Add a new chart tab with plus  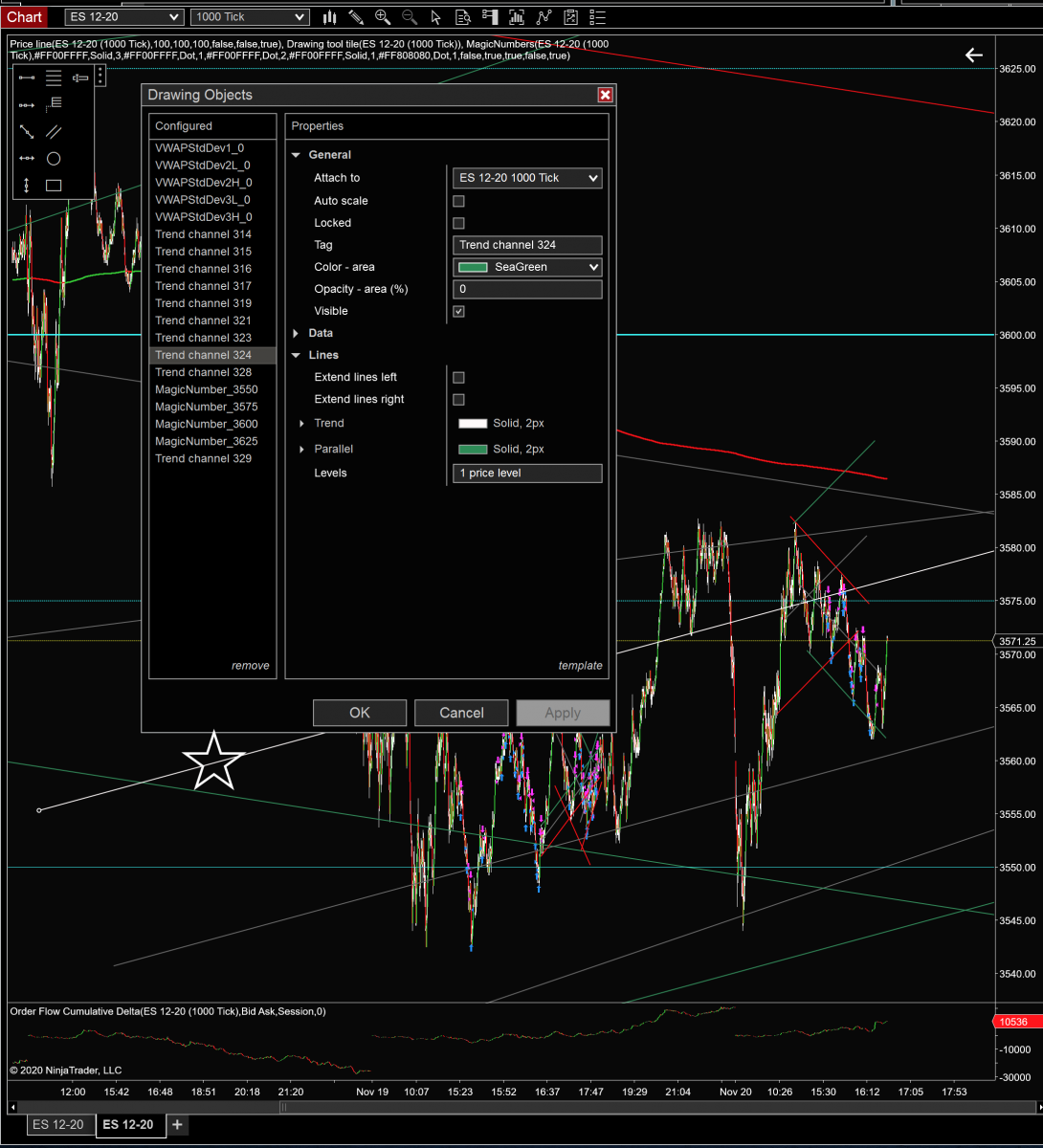[x=177, y=1125]
